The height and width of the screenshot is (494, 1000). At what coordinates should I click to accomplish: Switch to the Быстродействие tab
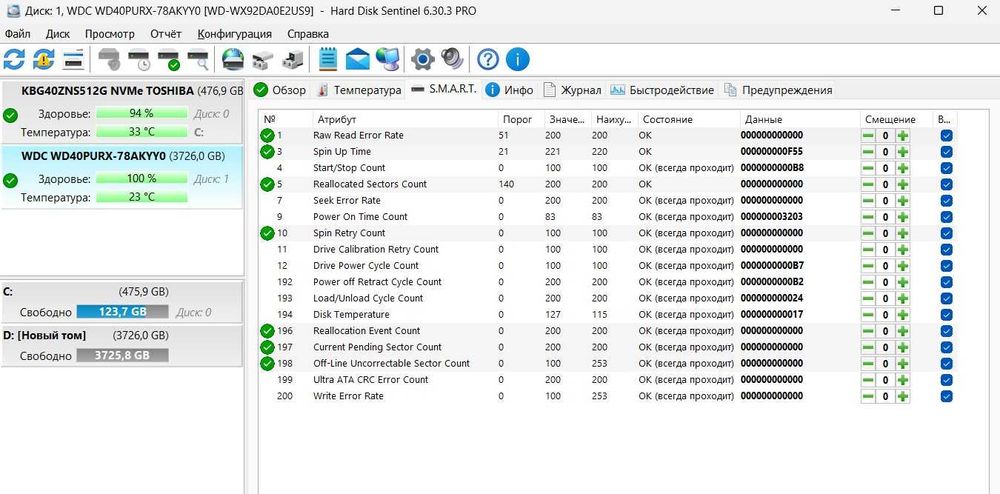[x=662, y=90]
